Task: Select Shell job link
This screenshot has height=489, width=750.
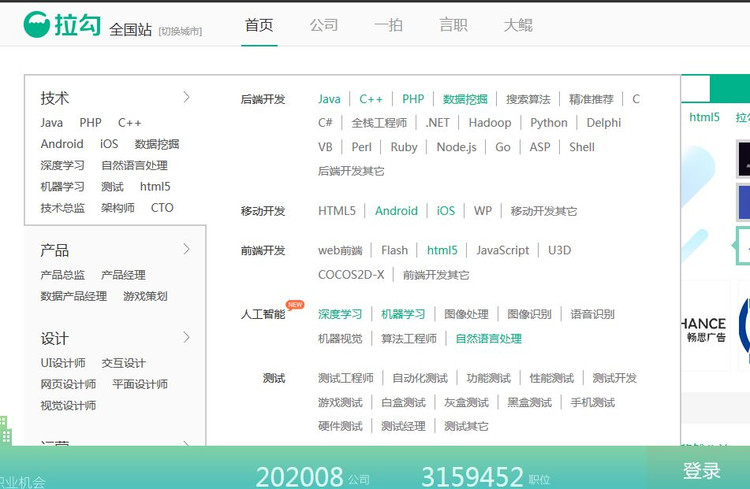Action: (582, 147)
